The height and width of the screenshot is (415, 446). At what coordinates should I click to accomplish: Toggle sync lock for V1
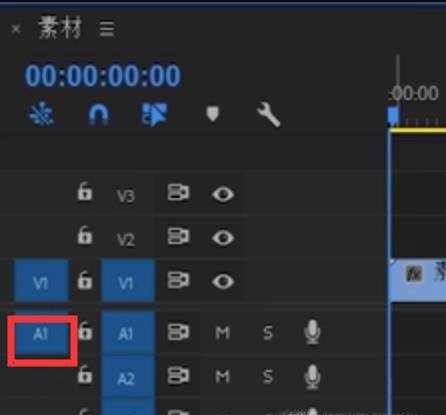click(x=178, y=280)
